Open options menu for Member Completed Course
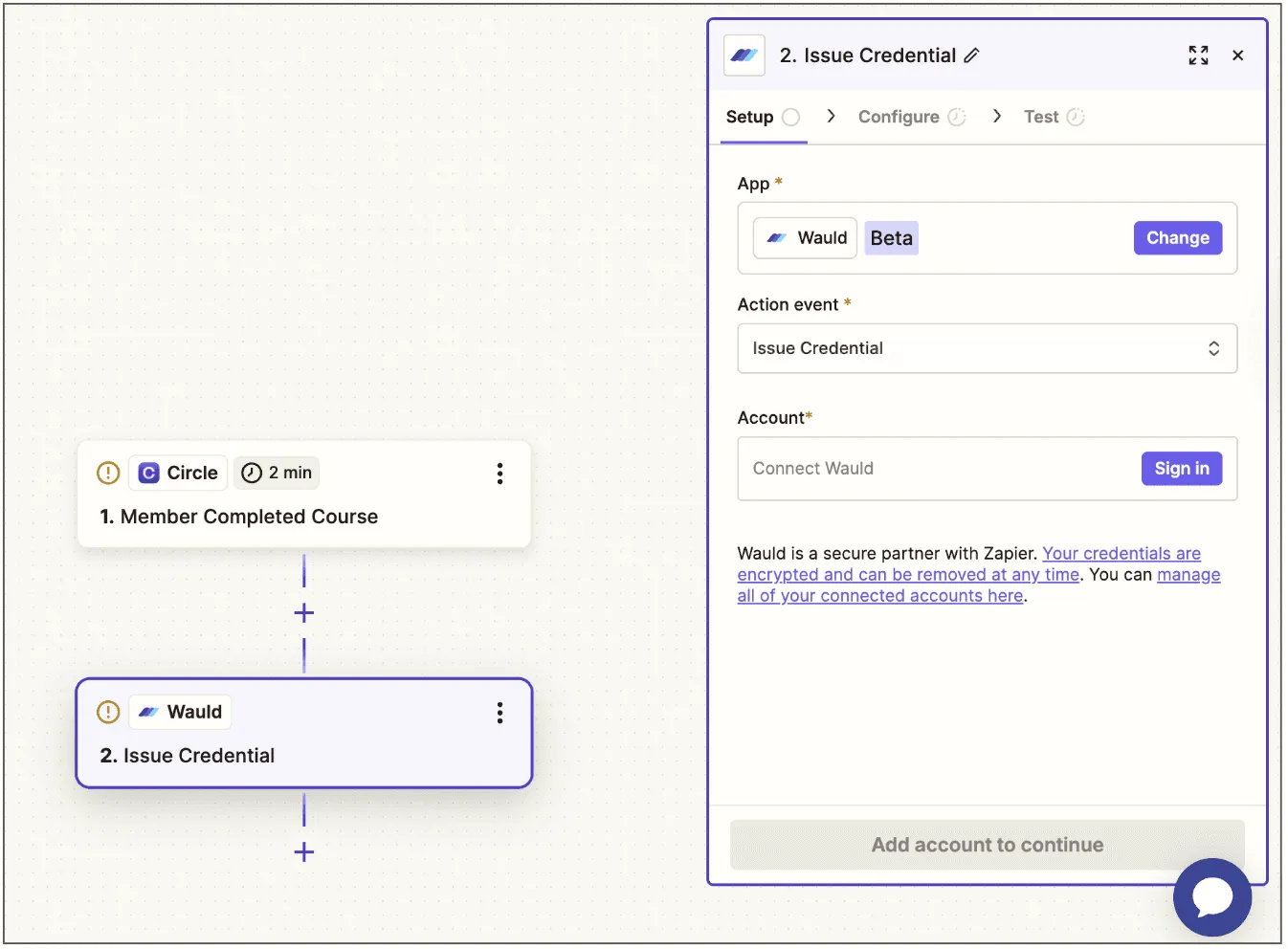Image resolution: width=1288 pixels, height=949 pixels. tap(500, 474)
